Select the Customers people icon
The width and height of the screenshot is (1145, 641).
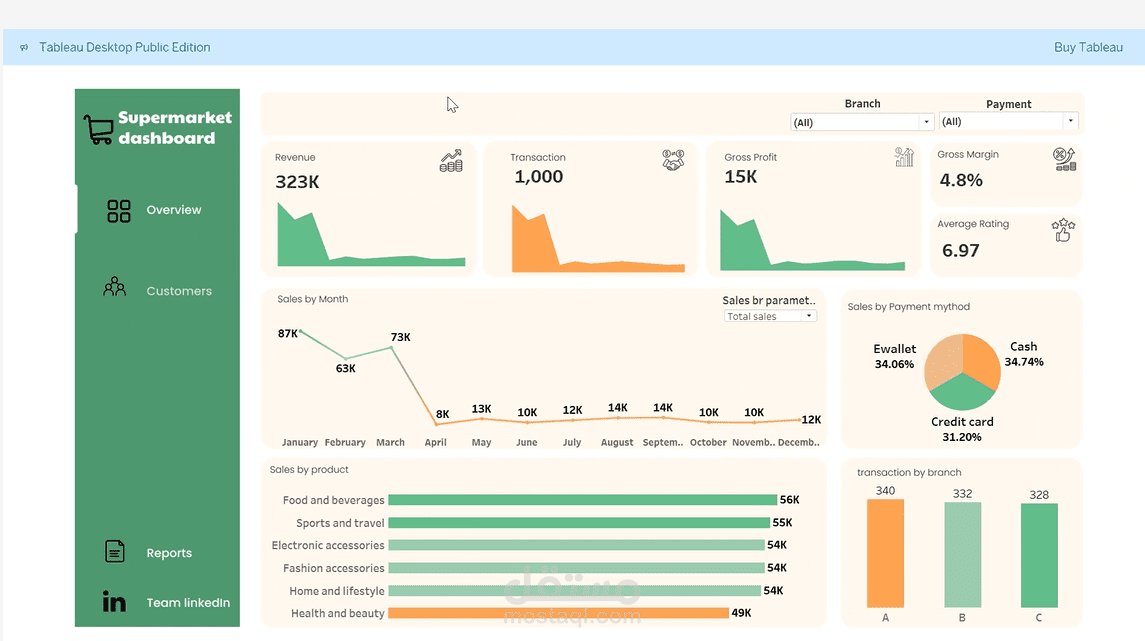point(115,287)
